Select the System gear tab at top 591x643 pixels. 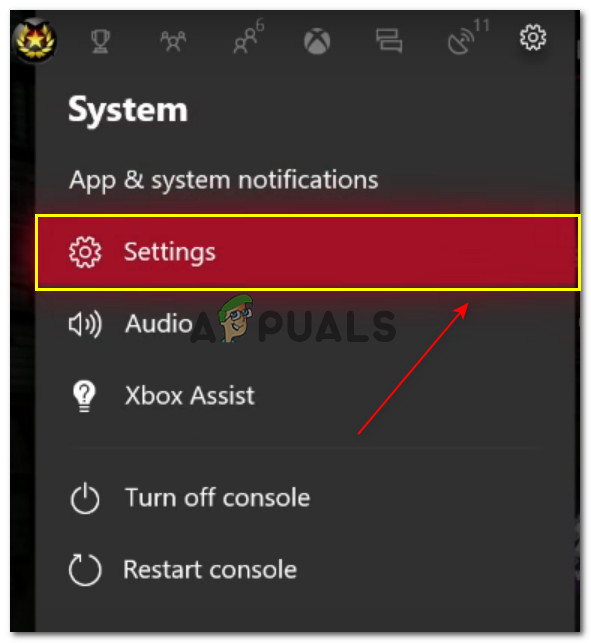pos(533,37)
